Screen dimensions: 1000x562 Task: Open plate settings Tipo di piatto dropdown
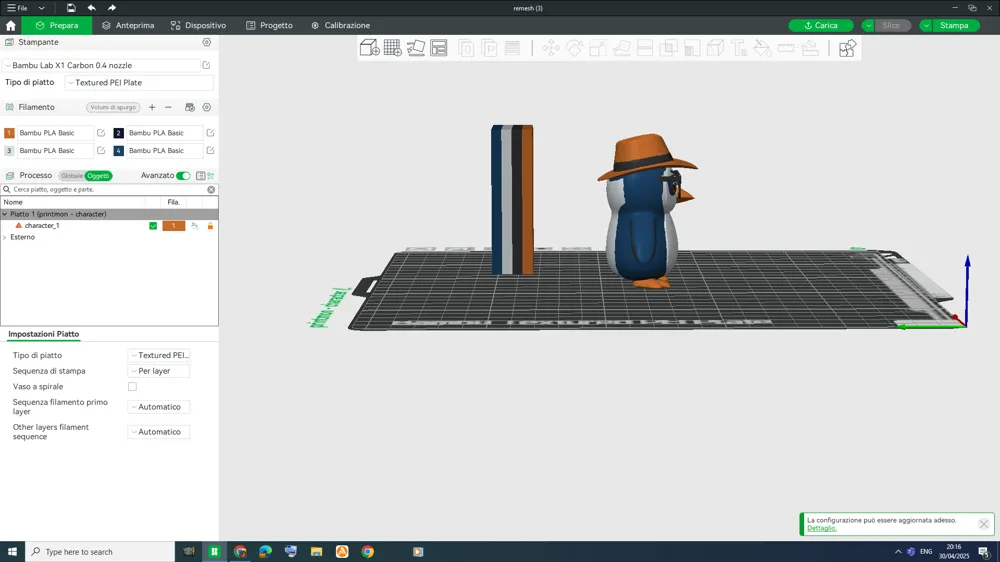(159, 355)
